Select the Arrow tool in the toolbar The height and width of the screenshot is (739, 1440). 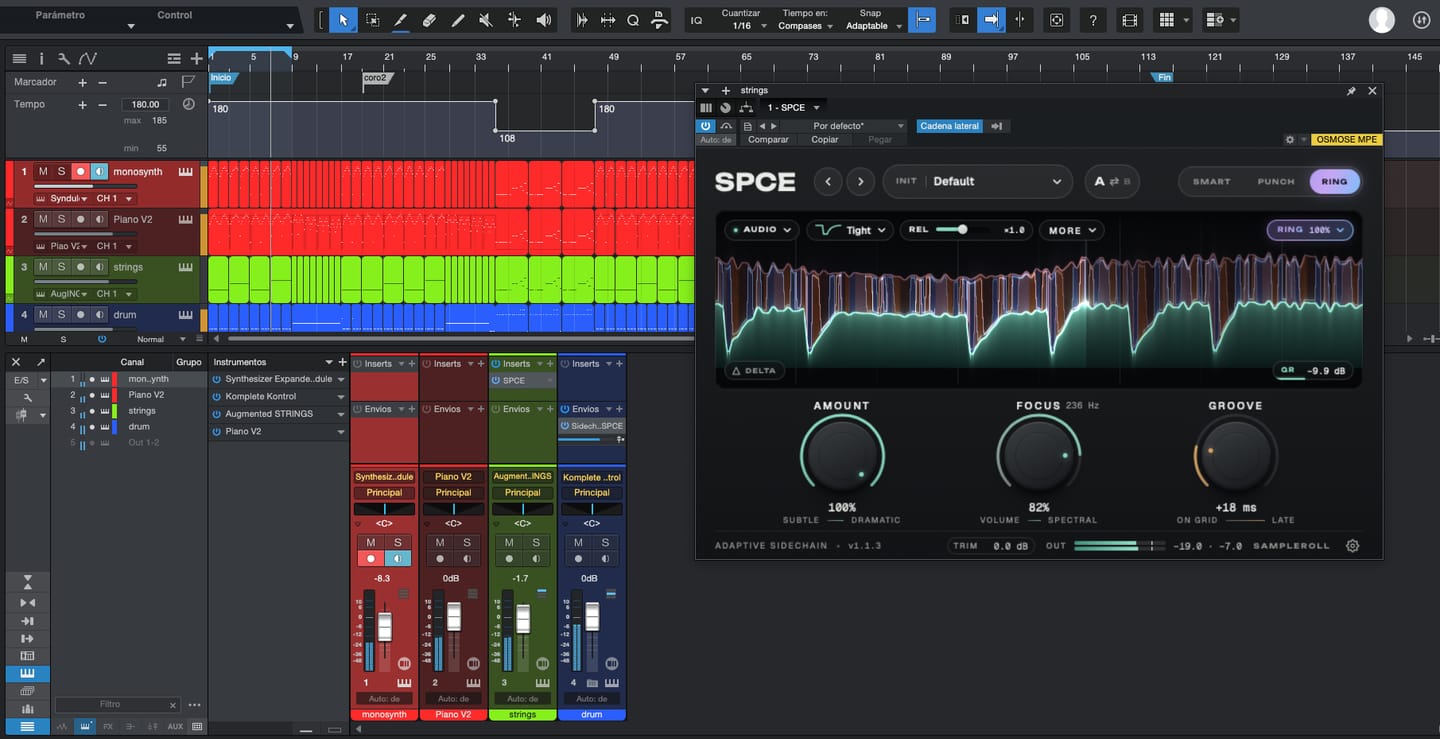click(343, 20)
